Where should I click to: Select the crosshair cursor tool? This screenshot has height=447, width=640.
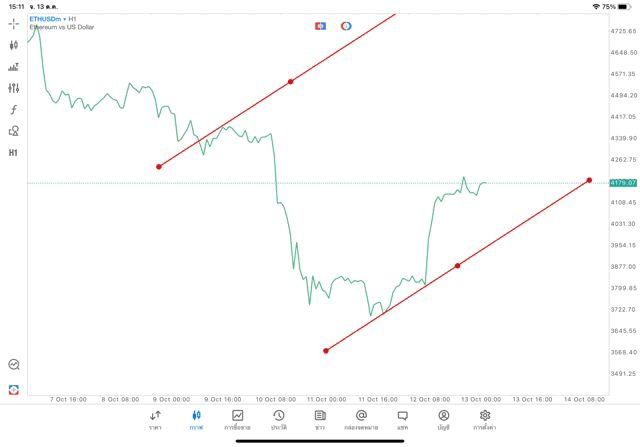(x=14, y=23)
